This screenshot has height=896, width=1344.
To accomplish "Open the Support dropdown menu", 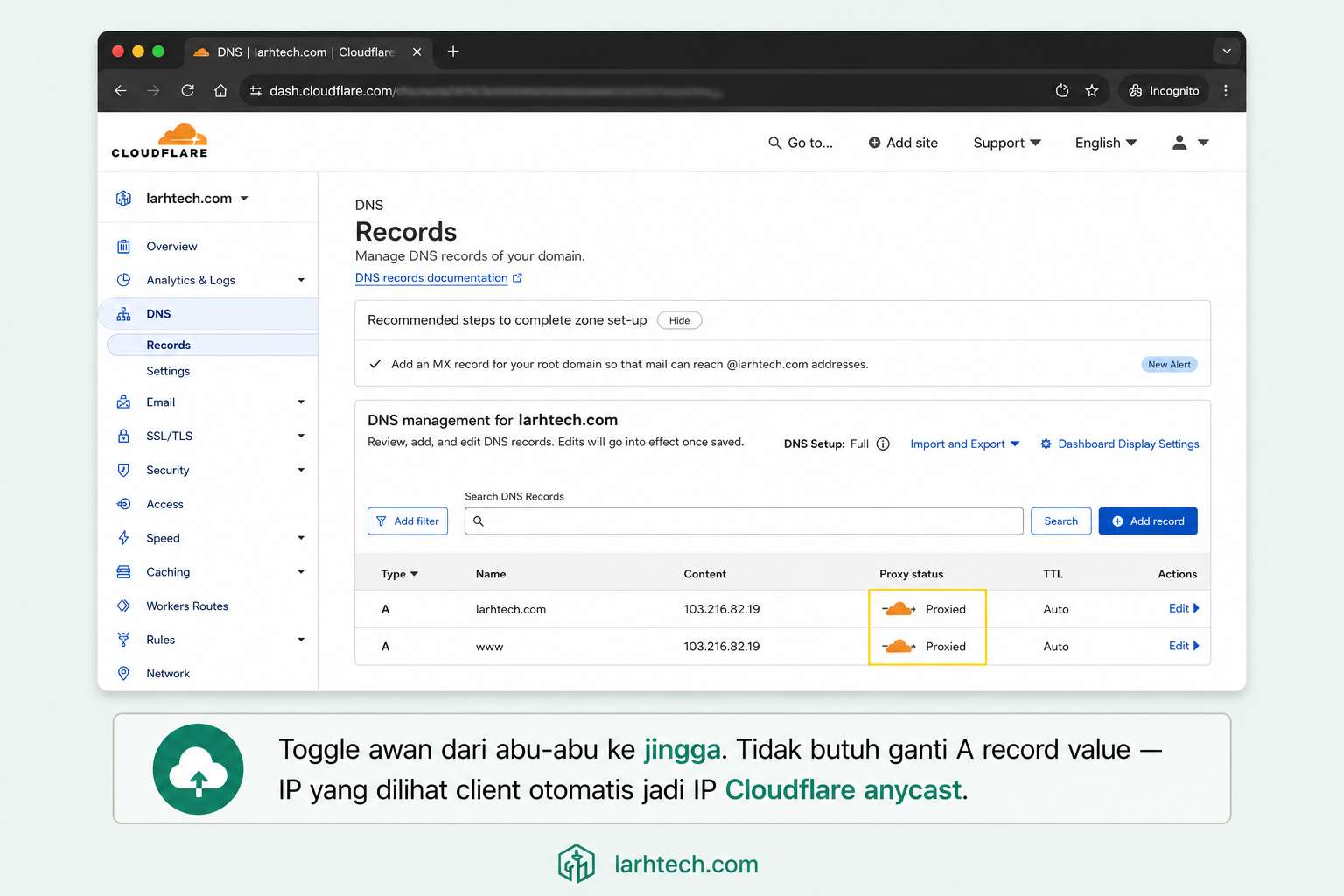I will (x=1007, y=143).
